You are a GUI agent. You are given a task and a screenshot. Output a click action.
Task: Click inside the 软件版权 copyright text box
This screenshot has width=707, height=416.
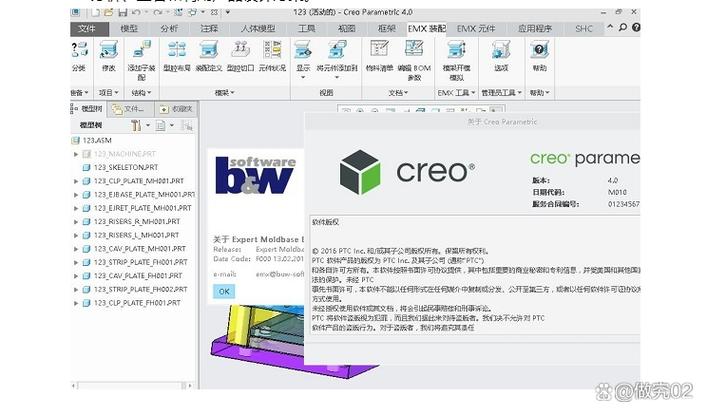475,275
